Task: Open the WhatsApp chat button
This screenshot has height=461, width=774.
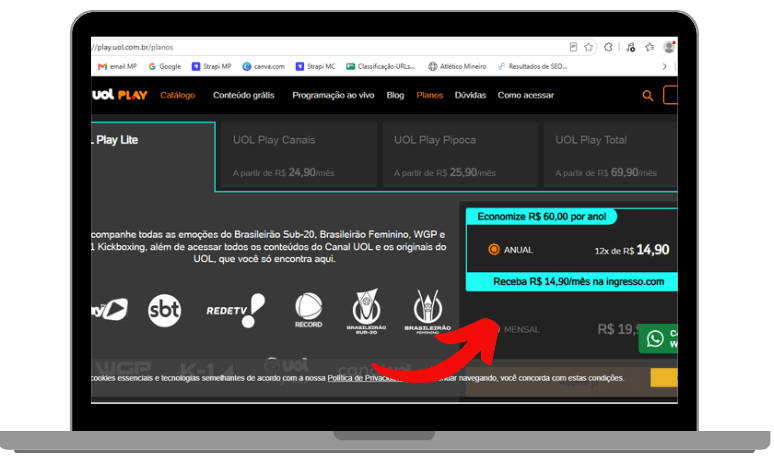Action: pyautogui.click(x=658, y=339)
